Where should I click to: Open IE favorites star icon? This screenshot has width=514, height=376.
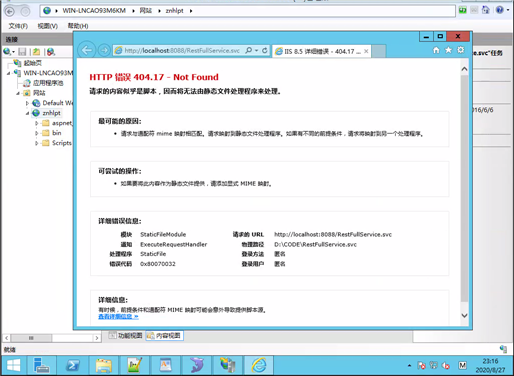point(448,50)
